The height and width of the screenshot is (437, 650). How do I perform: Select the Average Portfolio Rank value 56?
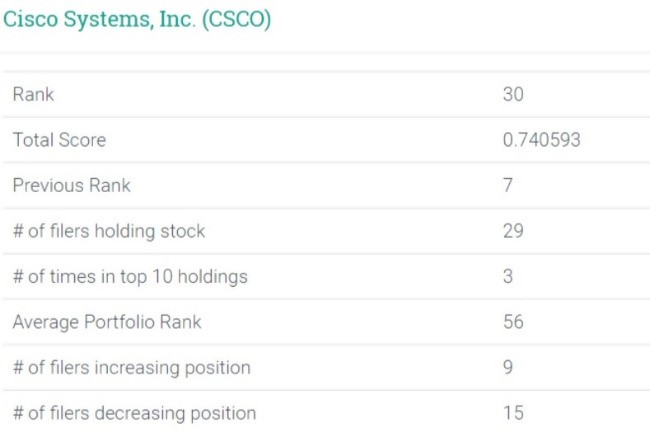click(x=513, y=322)
